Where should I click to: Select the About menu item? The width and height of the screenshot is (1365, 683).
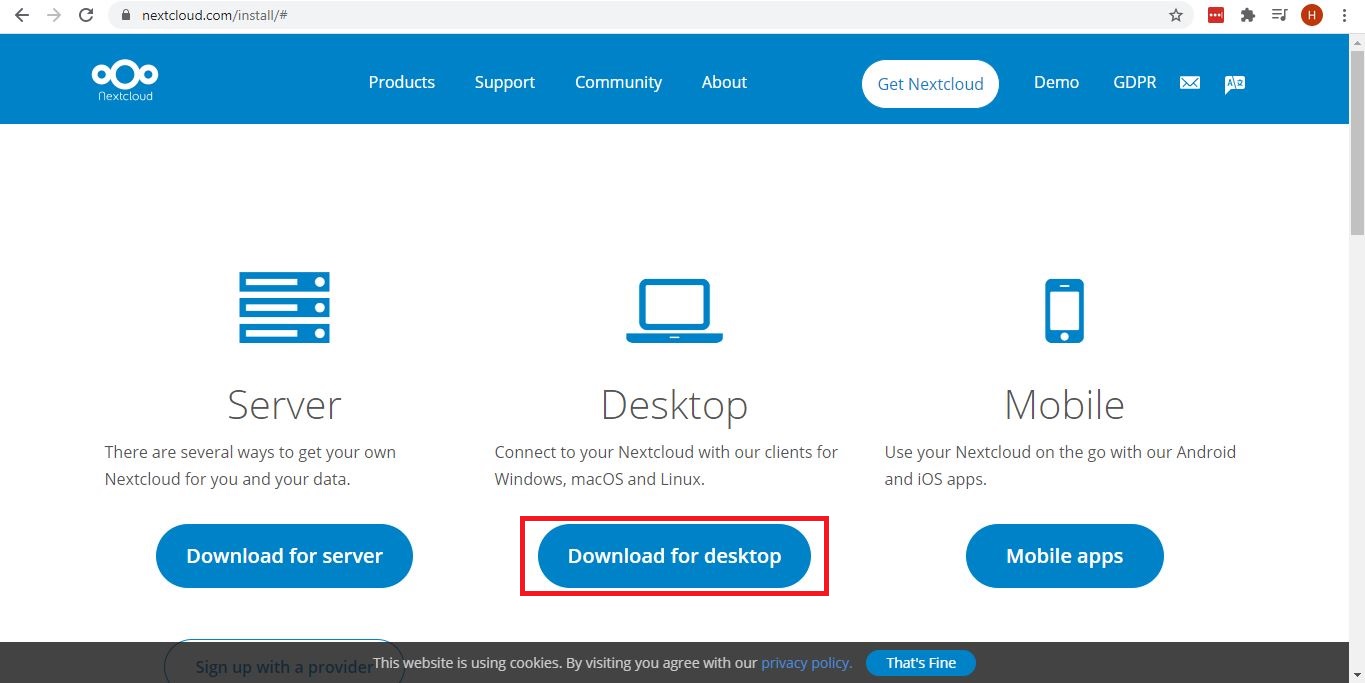coord(723,82)
